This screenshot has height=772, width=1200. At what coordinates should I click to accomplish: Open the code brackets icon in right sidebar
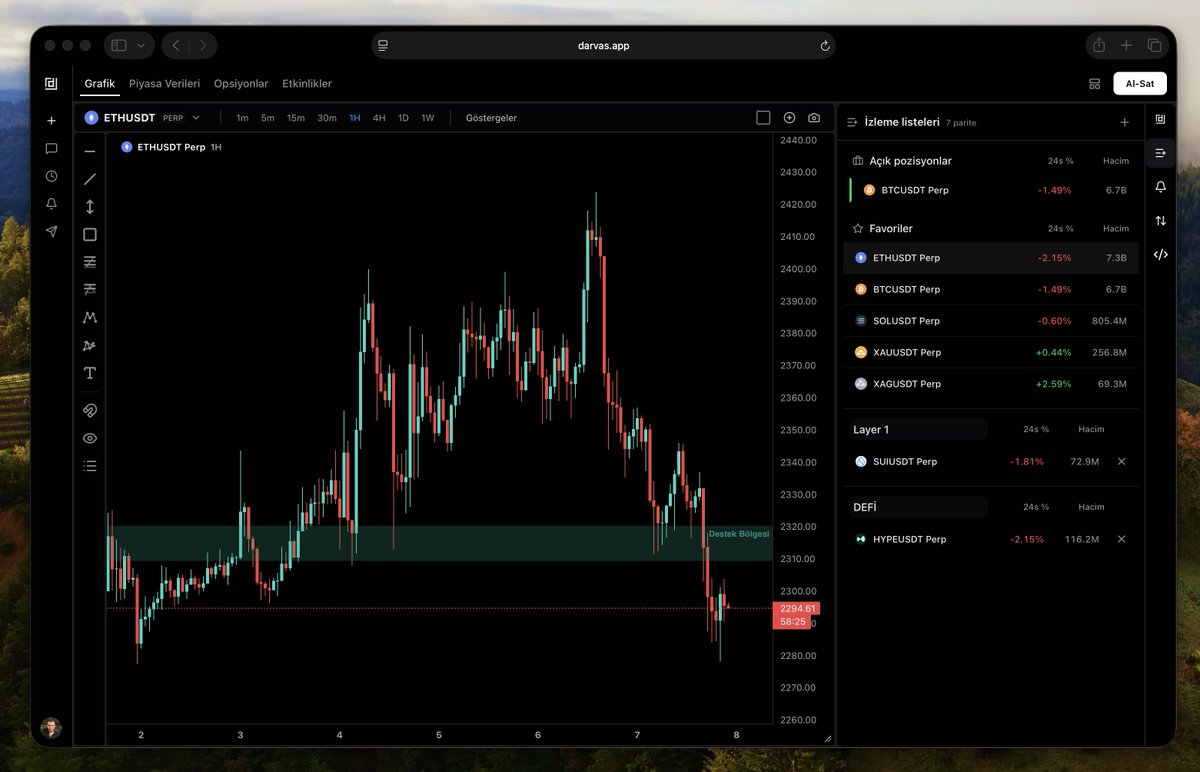(x=1160, y=255)
